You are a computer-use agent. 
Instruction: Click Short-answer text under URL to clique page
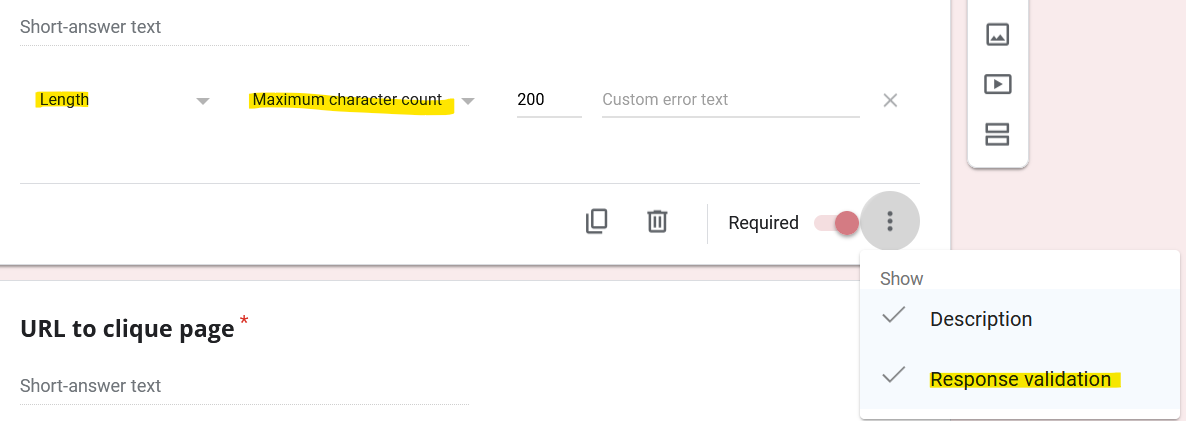(x=91, y=386)
